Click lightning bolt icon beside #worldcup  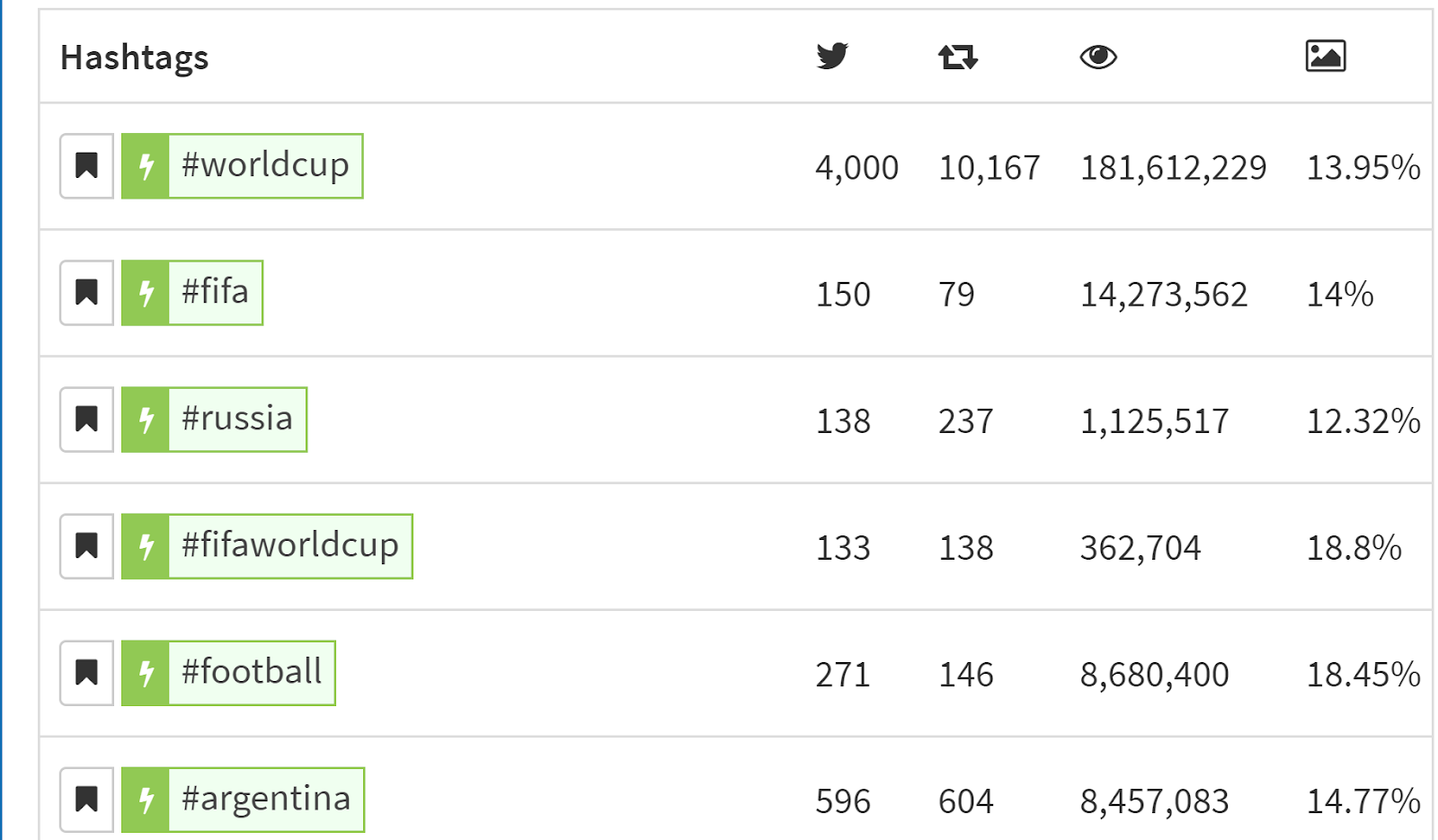pos(146,166)
